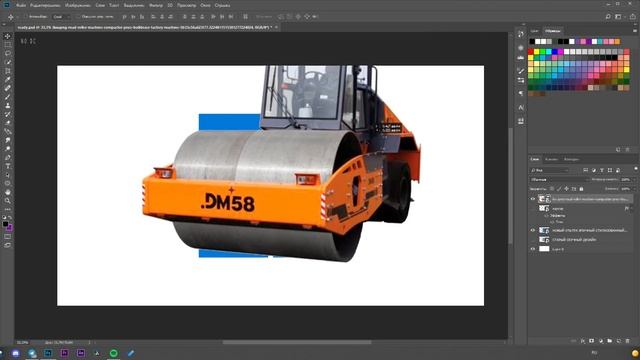Switch to the Контуры tab
This screenshot has height=360, width=640.
(571, 159)
